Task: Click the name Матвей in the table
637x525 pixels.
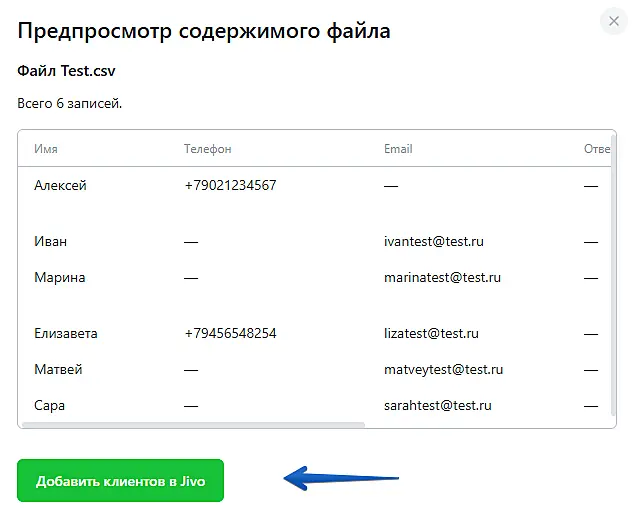Action: 58,369
